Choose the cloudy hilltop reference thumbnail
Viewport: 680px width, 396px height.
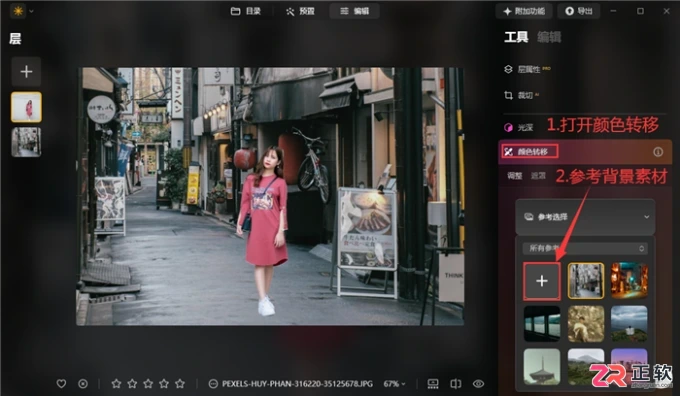coord(629,324)
